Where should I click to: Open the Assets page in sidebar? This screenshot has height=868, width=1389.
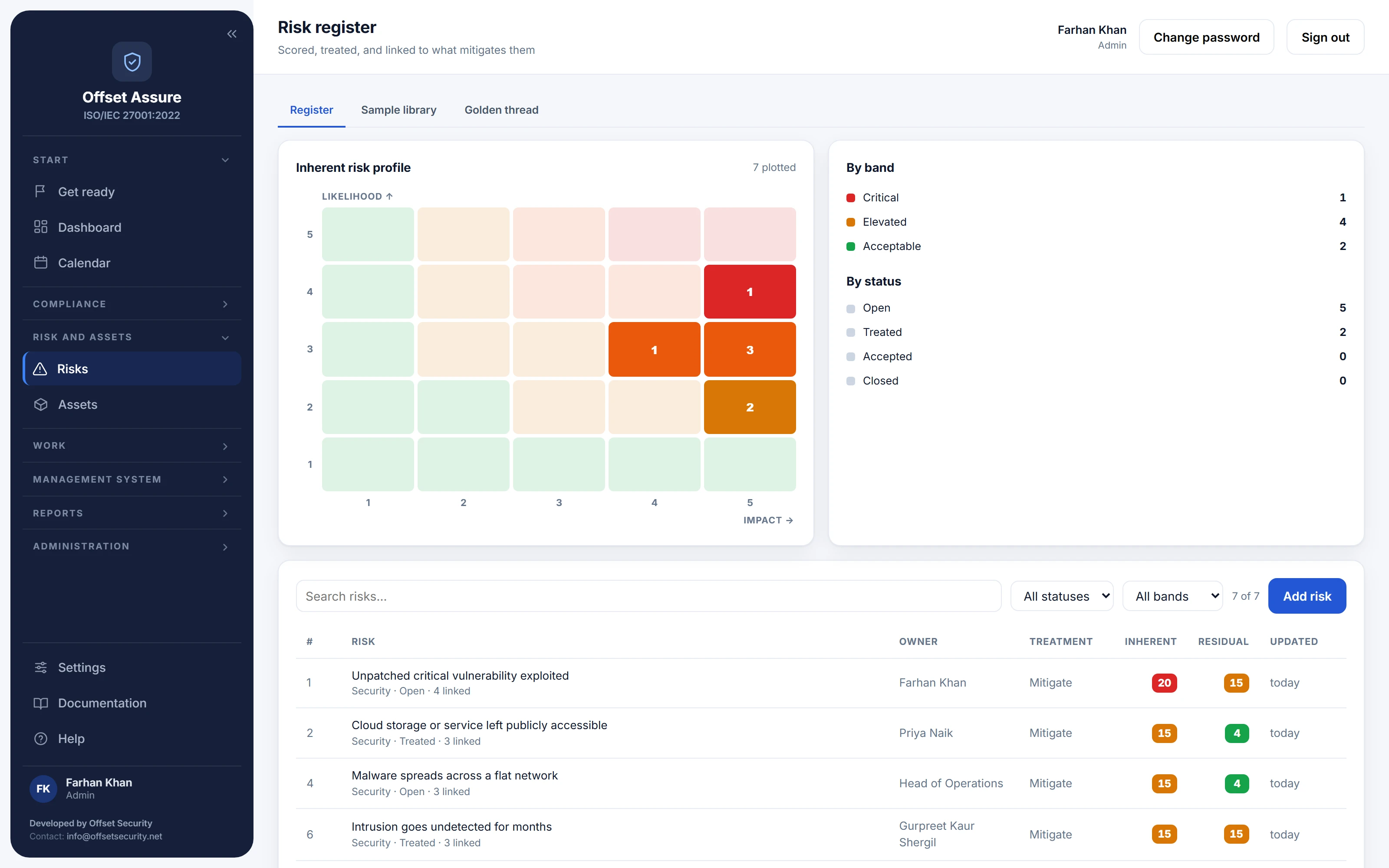pos(132,404)
